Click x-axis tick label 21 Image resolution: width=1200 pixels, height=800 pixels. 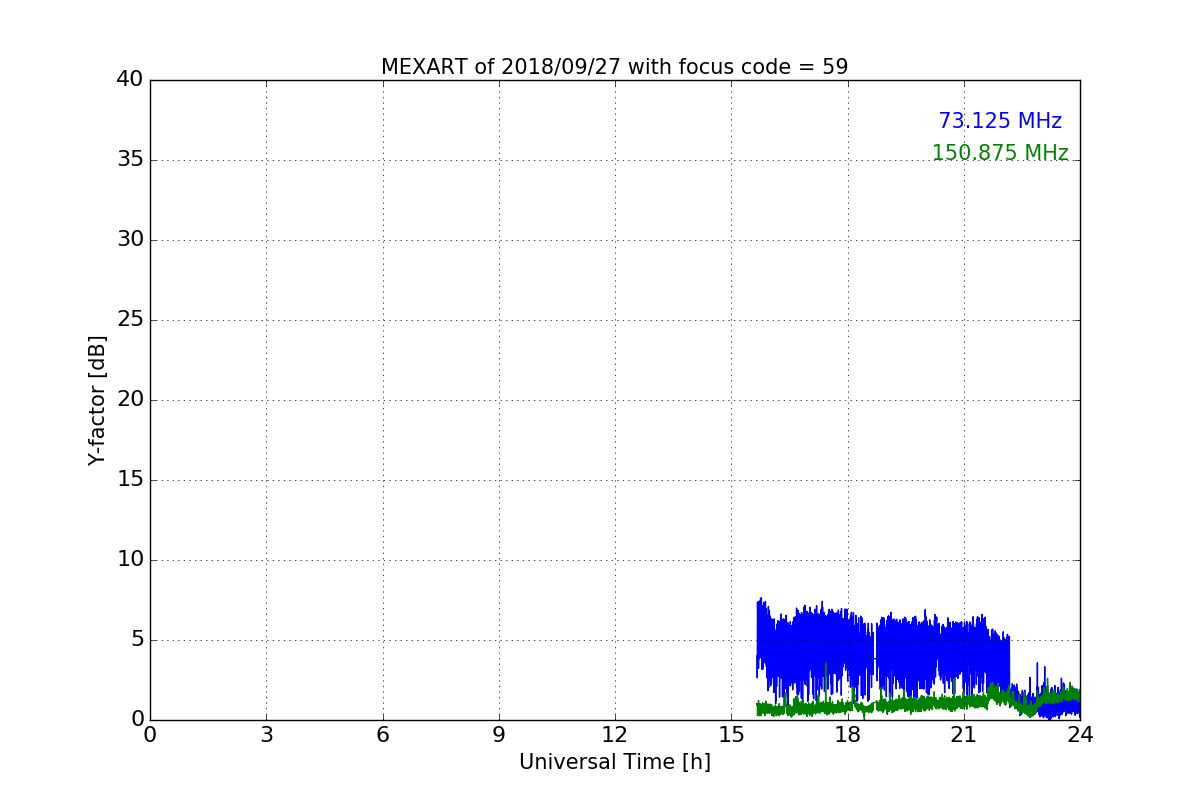pos(964,735)
